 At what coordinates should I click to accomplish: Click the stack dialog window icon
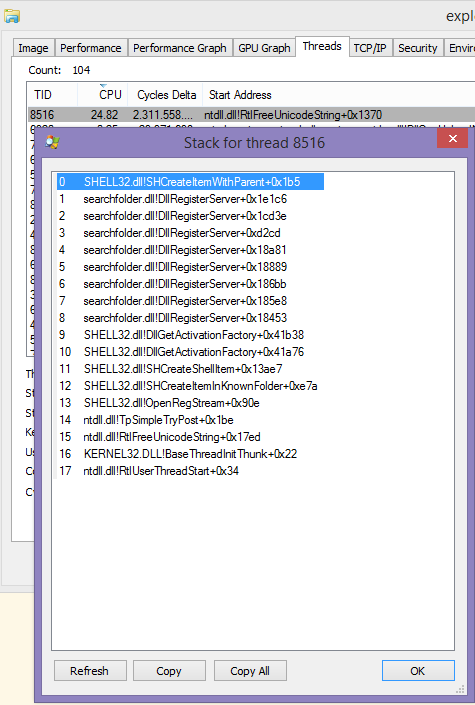(52, 143)
